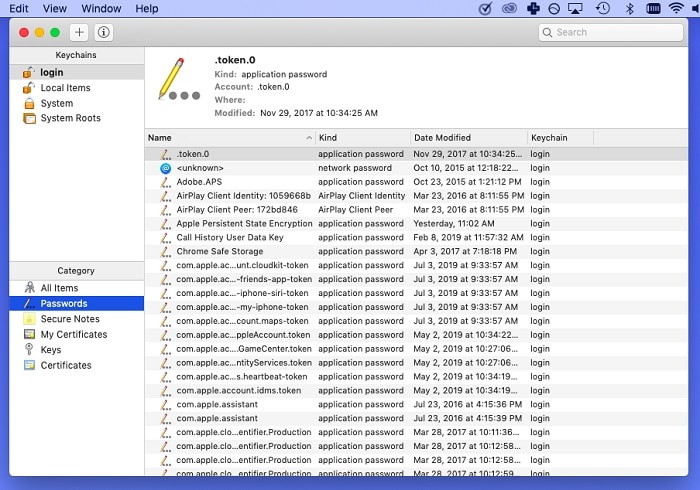This screenshot has width=700, height=490.
Task: Click the battery status menu bar icon
Action: [653, 8]
